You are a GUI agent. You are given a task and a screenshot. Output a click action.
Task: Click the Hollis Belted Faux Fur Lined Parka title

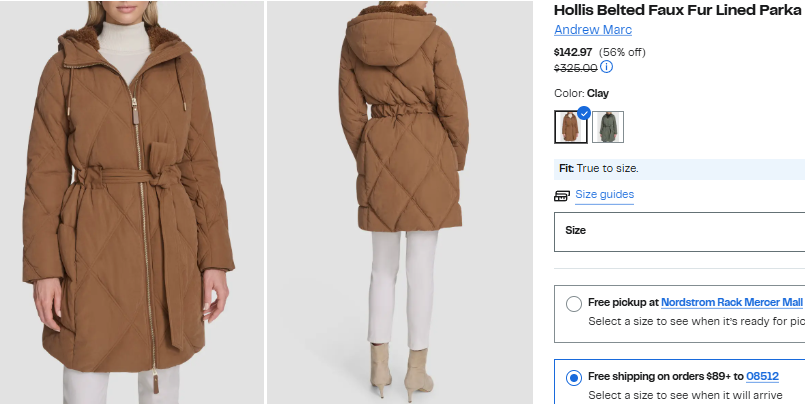point(678,10)
